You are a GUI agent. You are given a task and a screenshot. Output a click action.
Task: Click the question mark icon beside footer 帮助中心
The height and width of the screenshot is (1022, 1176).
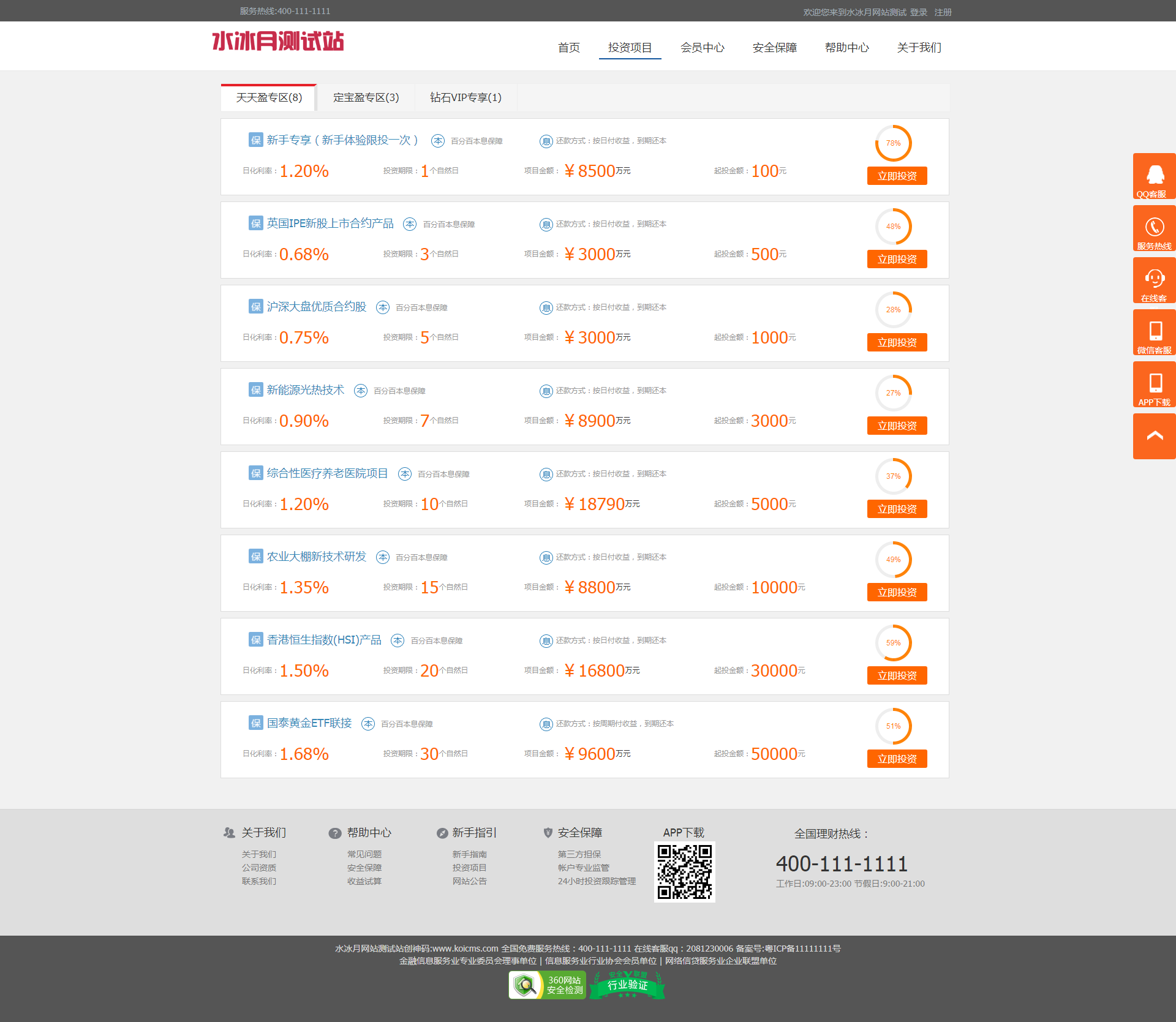point(334,833)
